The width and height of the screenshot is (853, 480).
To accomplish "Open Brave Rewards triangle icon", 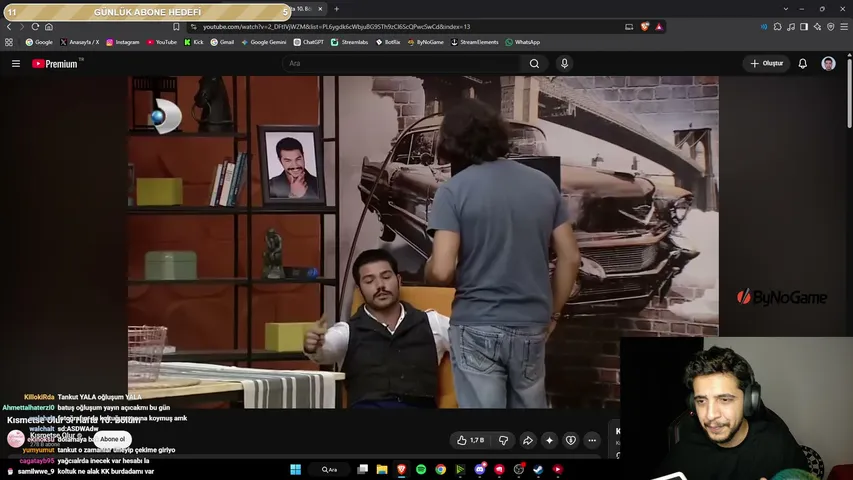I will point(659,27).
